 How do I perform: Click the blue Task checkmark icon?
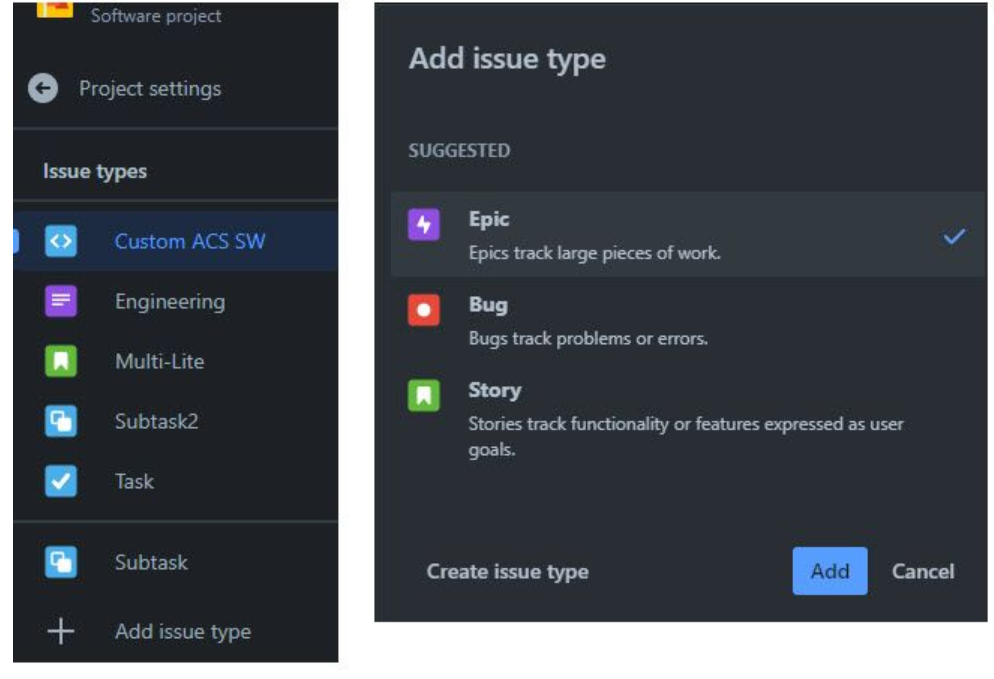[x=61, y=481]
